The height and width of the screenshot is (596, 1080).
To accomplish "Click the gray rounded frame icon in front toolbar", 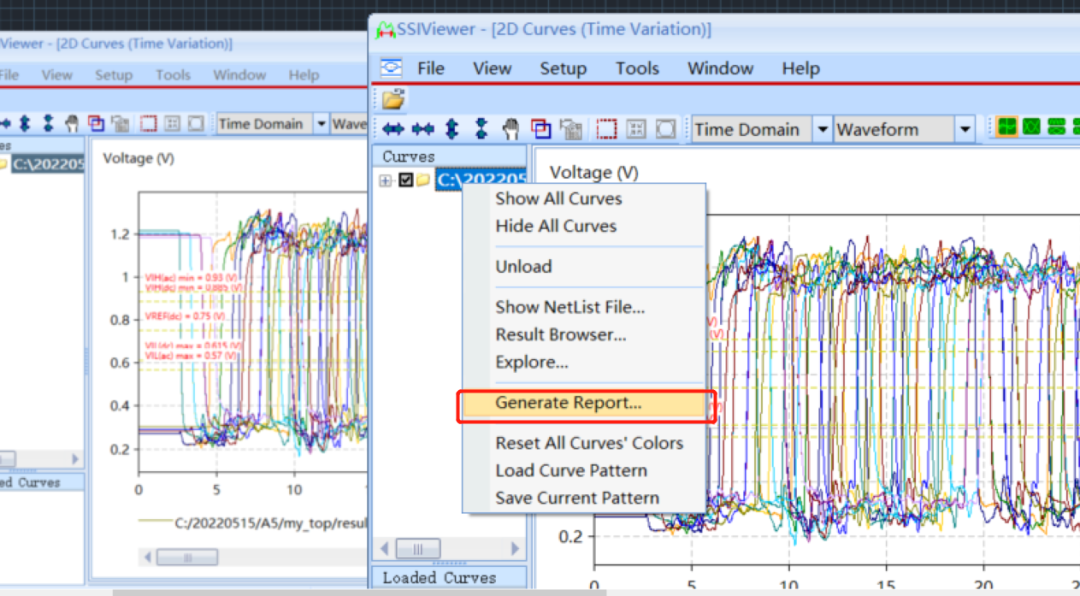I will pos(665,129).
